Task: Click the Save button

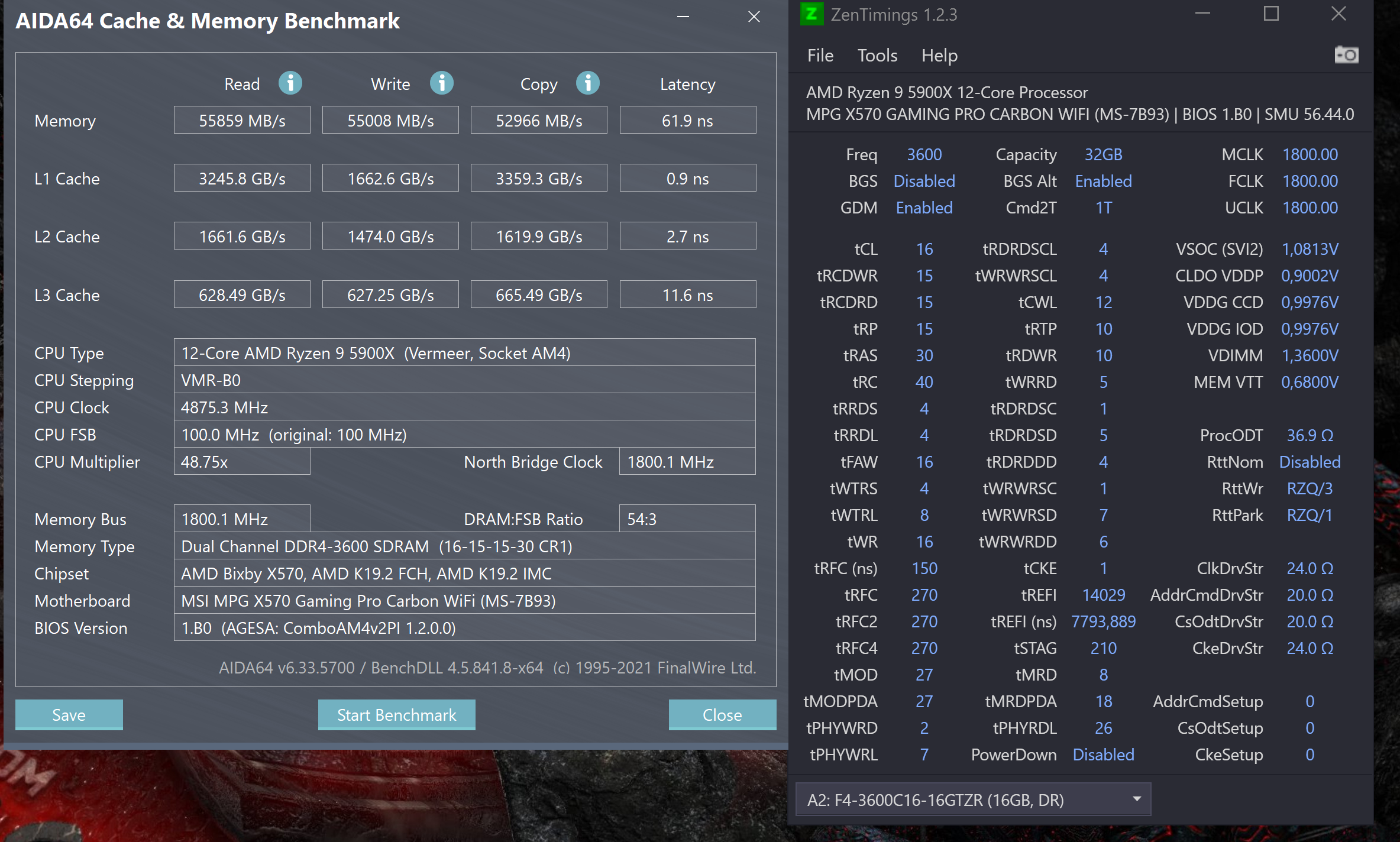Action: click(x=69, y=714)
